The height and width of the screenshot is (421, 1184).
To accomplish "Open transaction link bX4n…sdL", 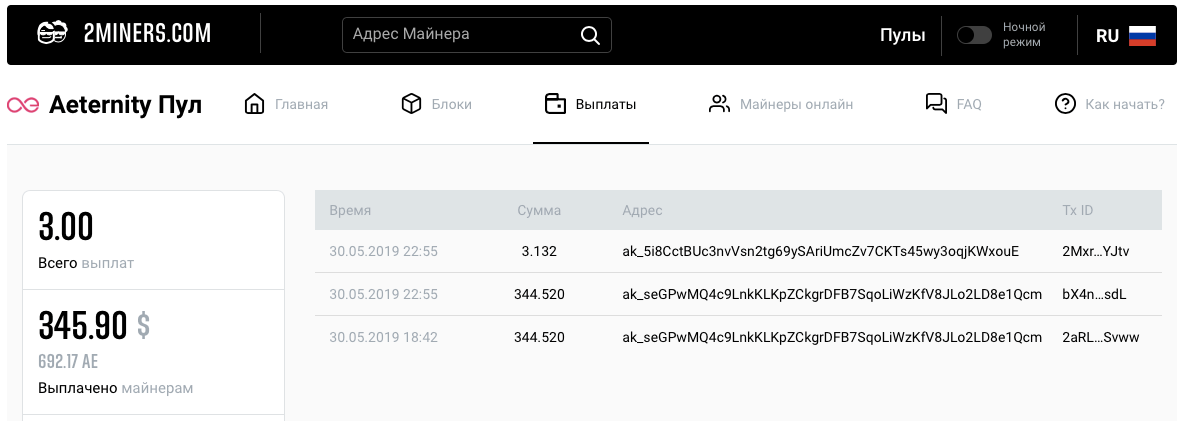I will 1094,294.
